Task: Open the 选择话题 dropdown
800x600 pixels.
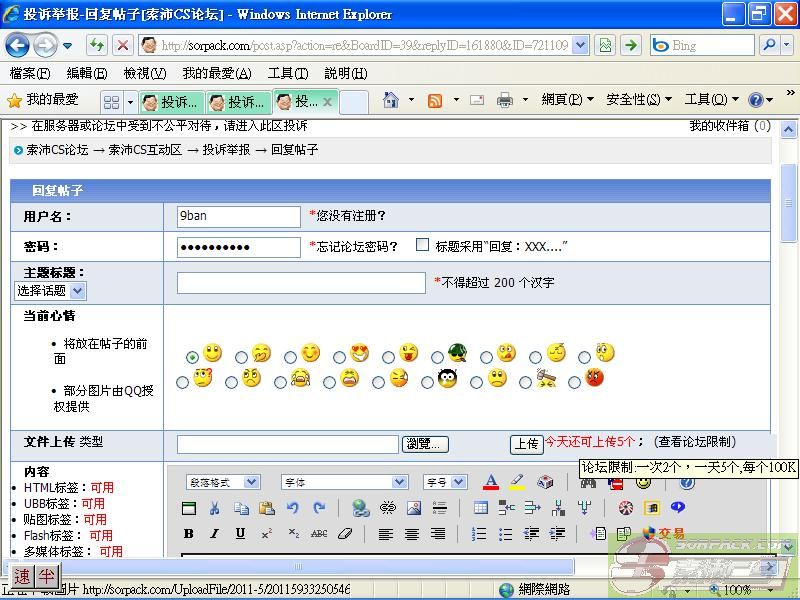Action: pos(50,291)
